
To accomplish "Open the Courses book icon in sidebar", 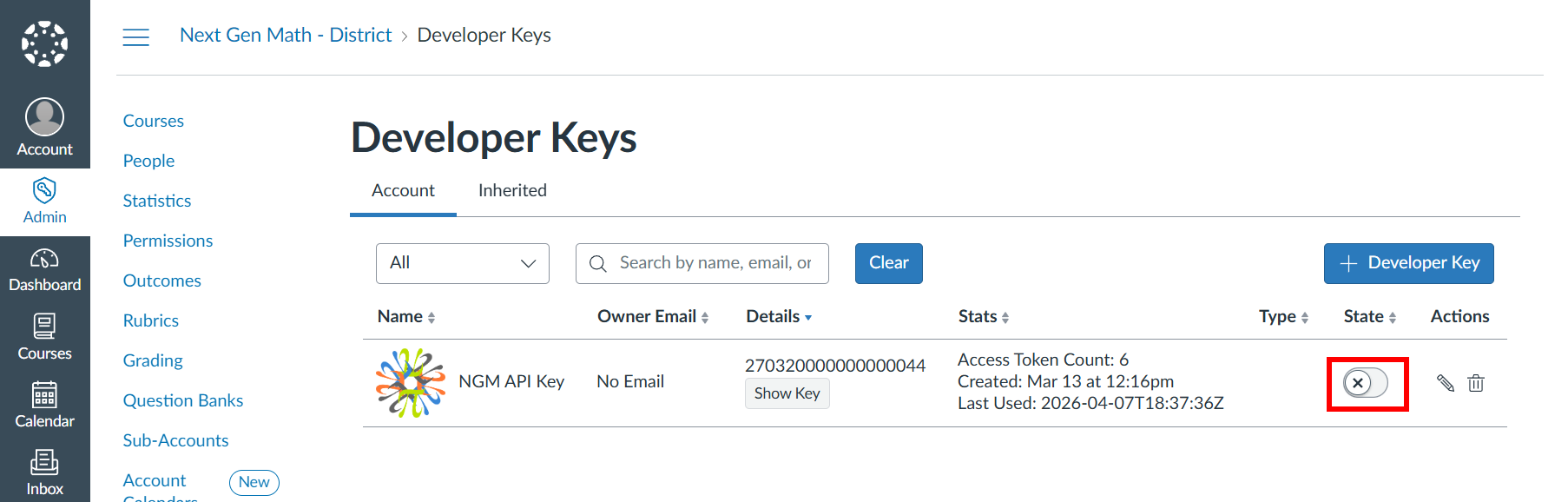I will coord(44,326).
